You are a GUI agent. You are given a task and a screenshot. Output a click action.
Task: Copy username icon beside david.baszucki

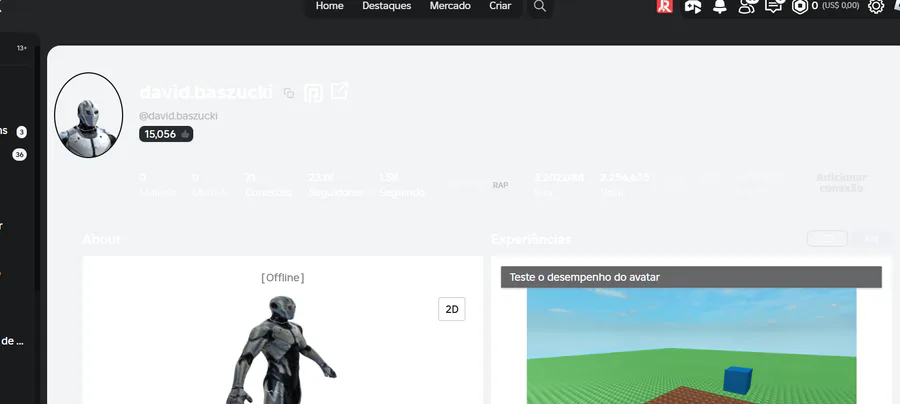(x=289, y=93)
